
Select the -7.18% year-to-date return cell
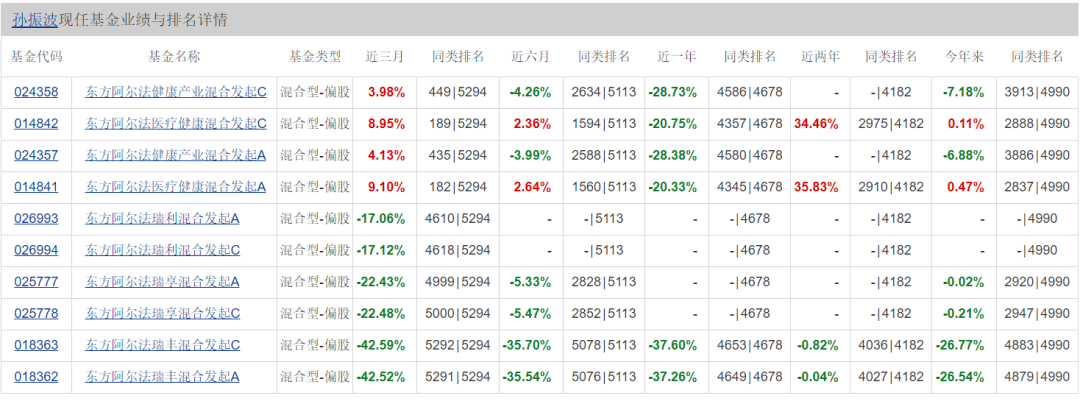964,92
